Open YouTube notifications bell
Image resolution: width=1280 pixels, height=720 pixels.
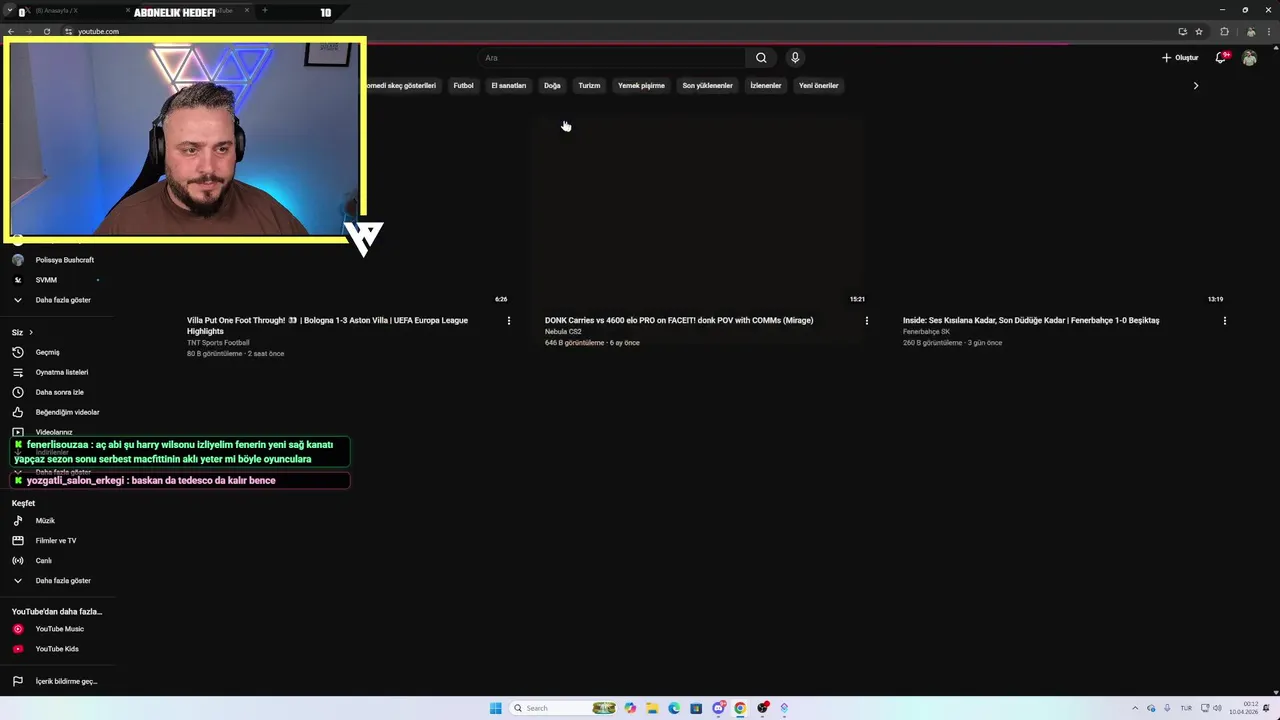[x=1221, y=58]
